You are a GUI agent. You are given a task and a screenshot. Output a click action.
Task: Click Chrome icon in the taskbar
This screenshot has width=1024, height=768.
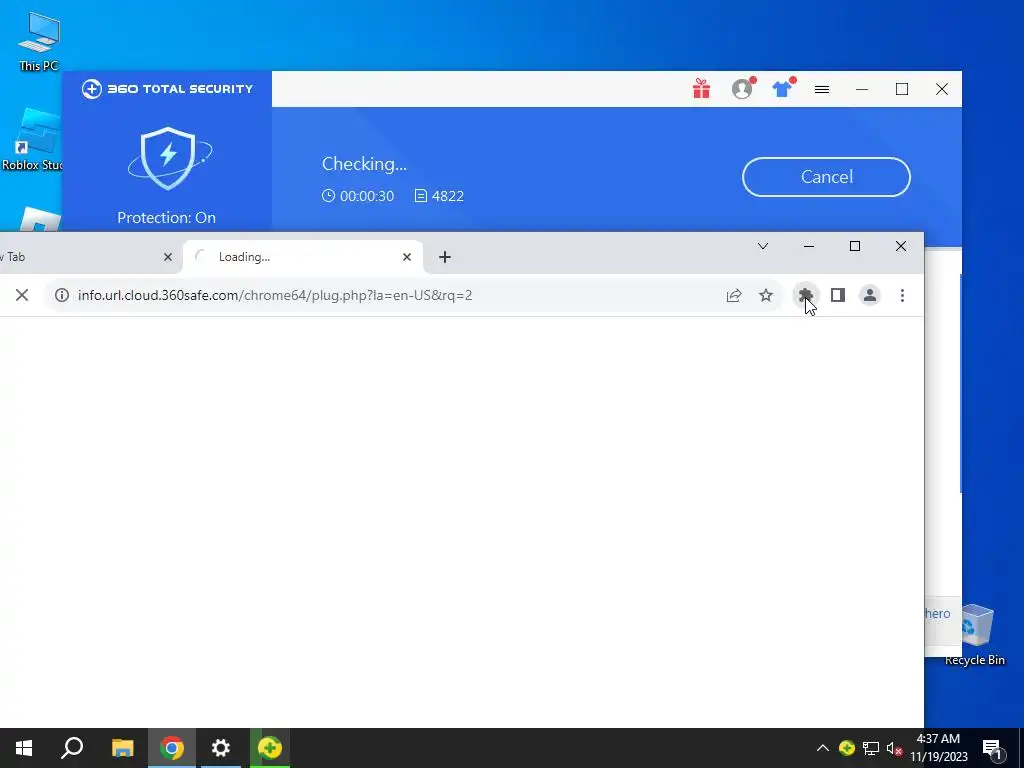pos(172,748)
